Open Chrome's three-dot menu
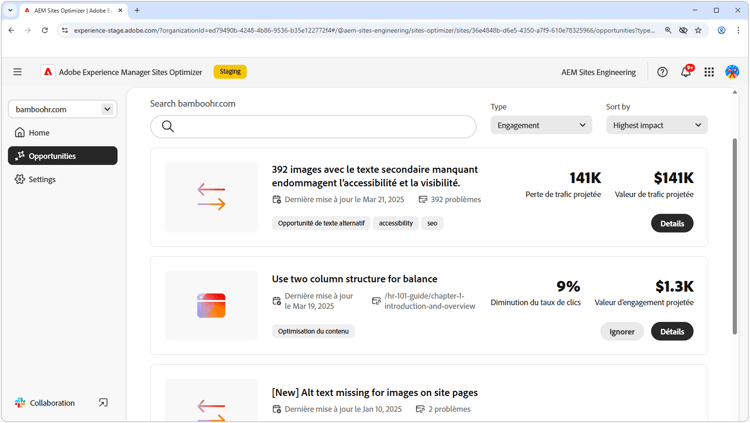750x423 pixels. [x=738, y=30]
